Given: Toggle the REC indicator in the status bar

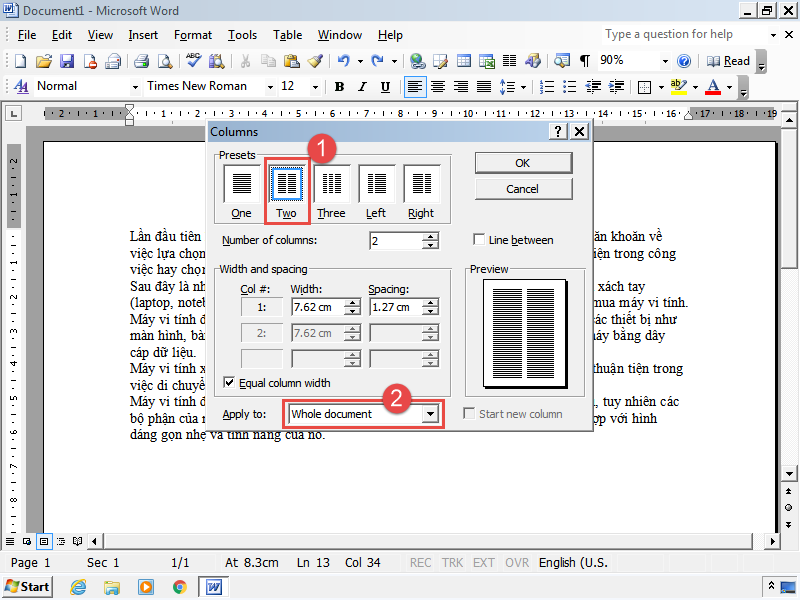Looking at the screenshot, I should coord(420,563).
